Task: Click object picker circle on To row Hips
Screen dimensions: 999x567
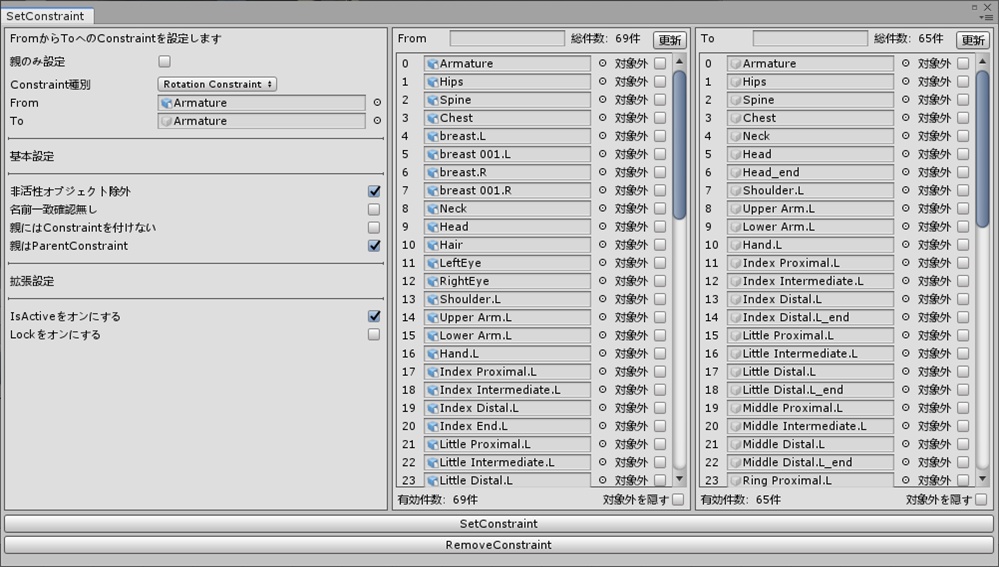Action: pyautogui.click(x=906, y=82)
